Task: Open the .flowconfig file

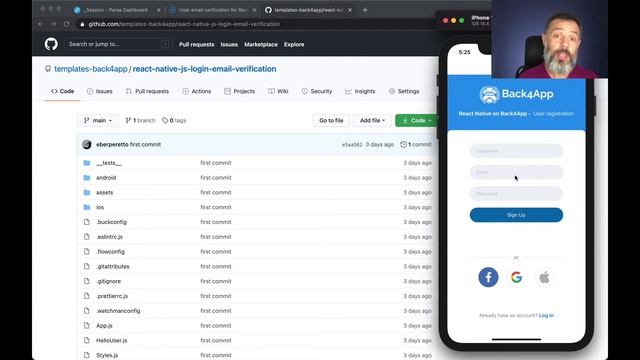Action: (x=110, y=251)
